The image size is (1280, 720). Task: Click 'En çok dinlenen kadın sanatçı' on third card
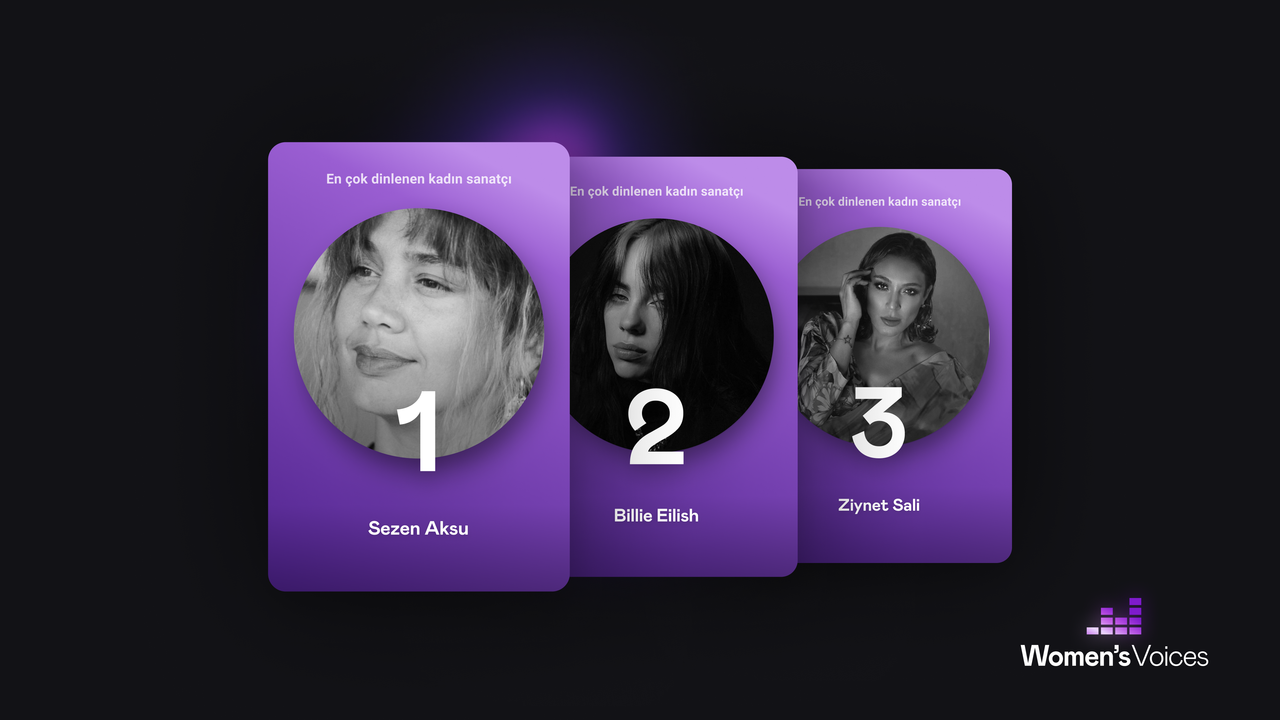click(x=879, y=201)
